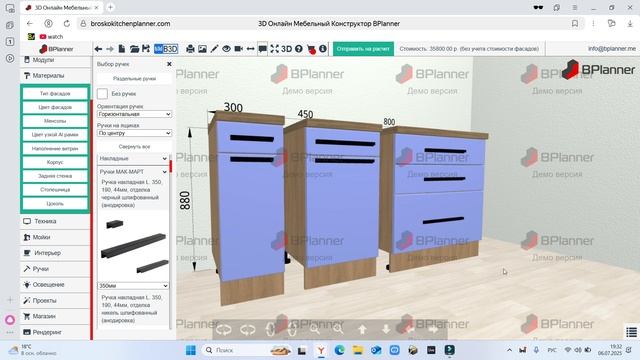Enable the 'Без ручек' checkbox
Screen dimensions: 640x360
102,94
